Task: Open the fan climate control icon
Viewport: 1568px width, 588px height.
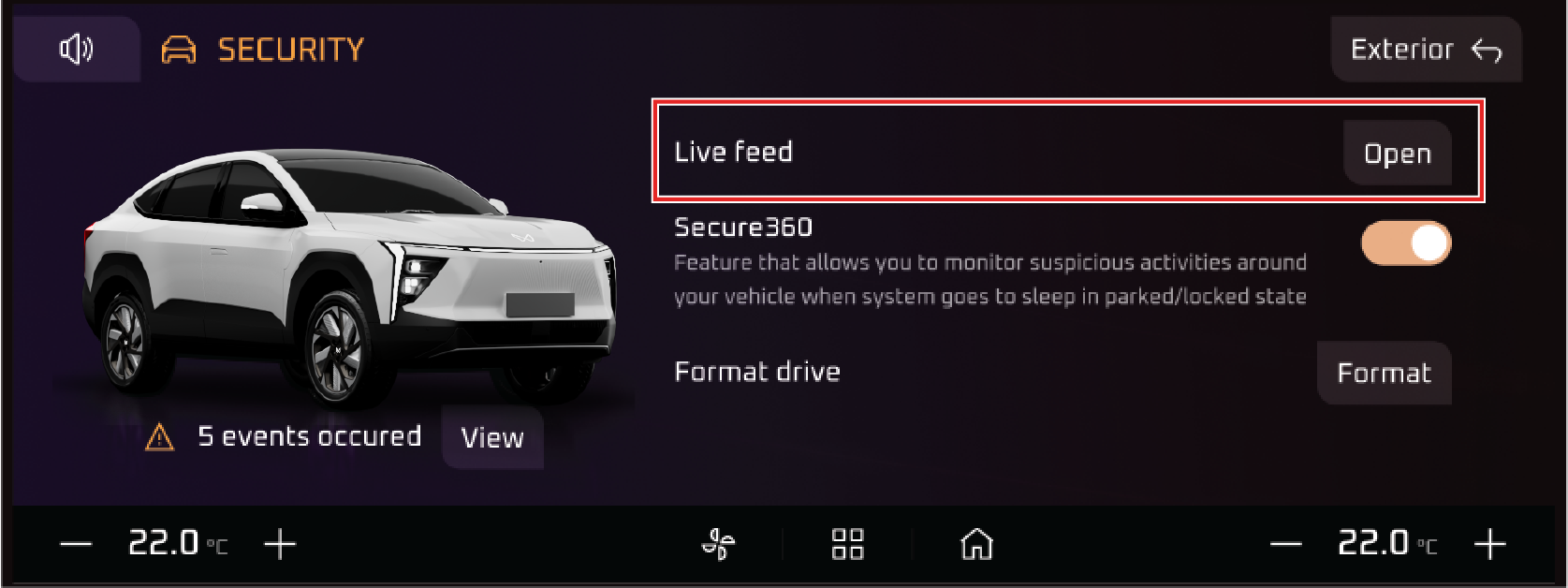Action: coord(719,544)
